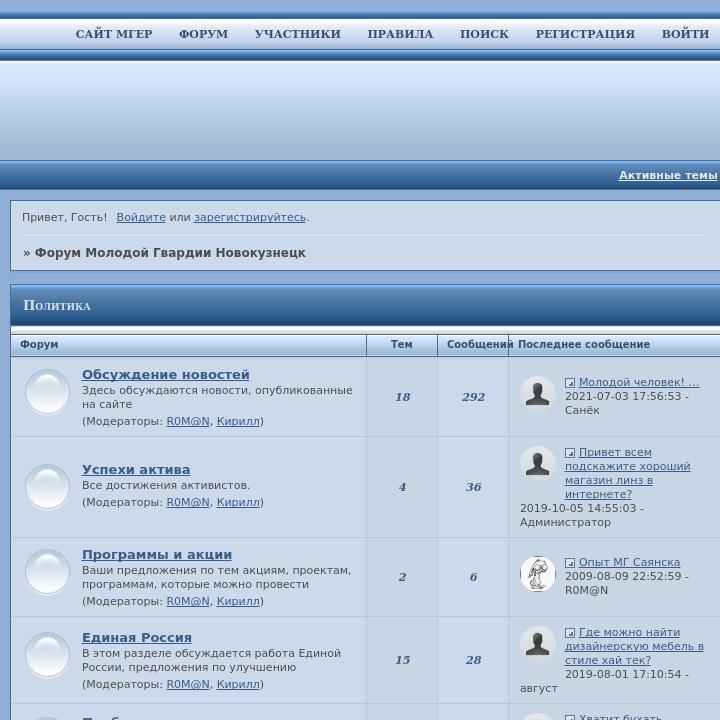Click the зарегистрируйтесь link
This screenshot has width=720, height=720.
click(x=250, y=217)
